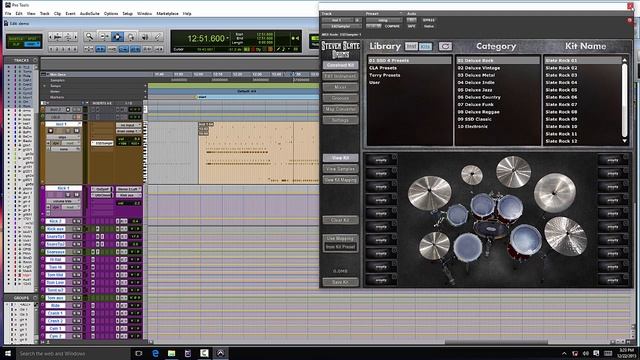Click the kick drum in the kit image
The width and height of the screenshot is (640, 360).
pyautogui.click(x=491, y=229)
